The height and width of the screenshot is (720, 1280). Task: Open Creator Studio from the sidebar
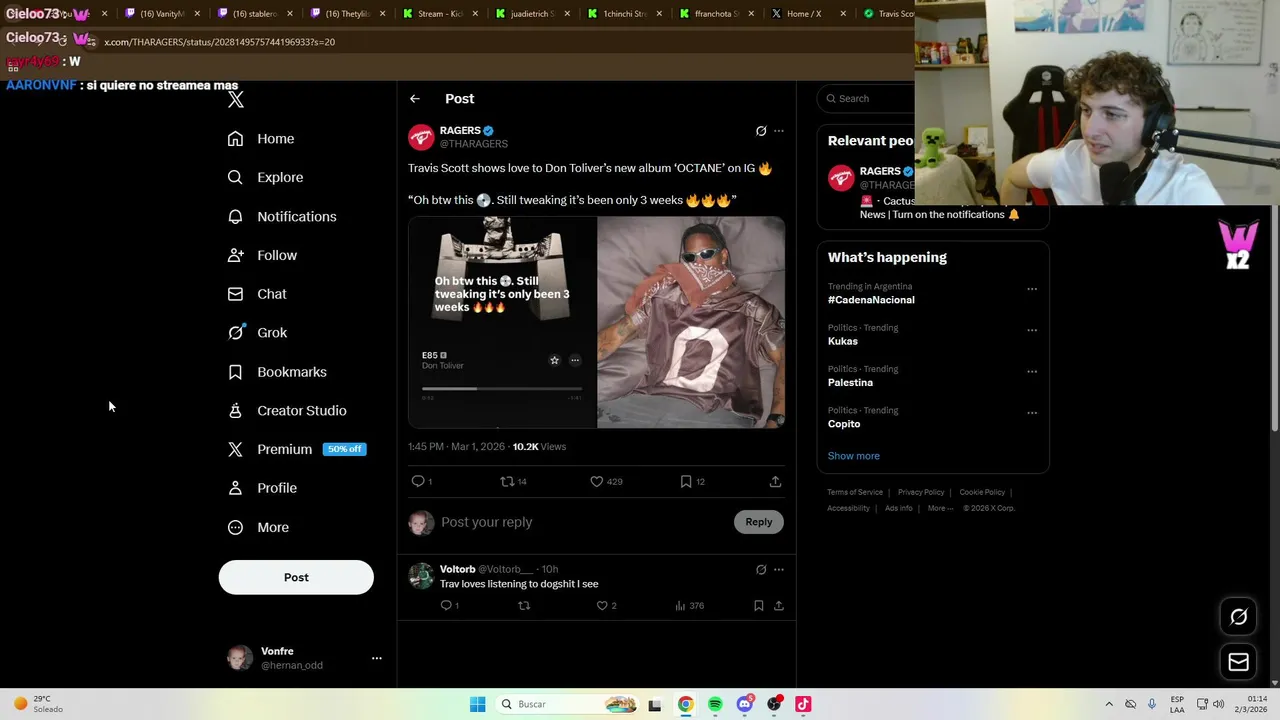pos(287,411)
